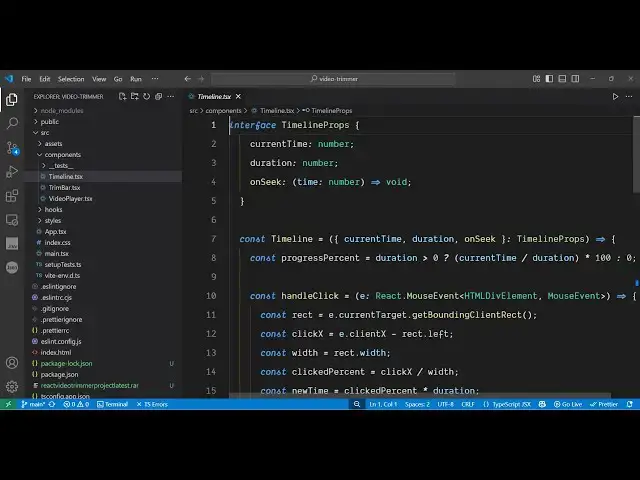Go back with navigation arrow

187,79
